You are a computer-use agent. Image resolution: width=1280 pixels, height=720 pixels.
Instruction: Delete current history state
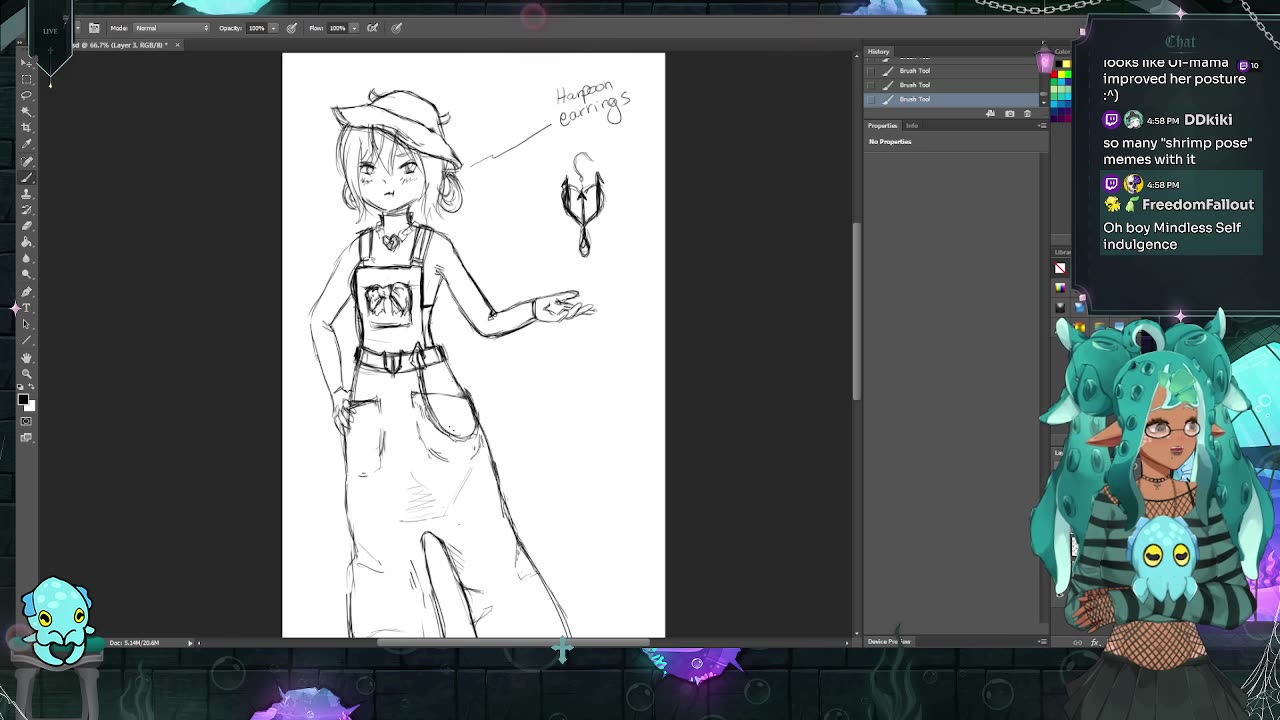(1027, 114)
